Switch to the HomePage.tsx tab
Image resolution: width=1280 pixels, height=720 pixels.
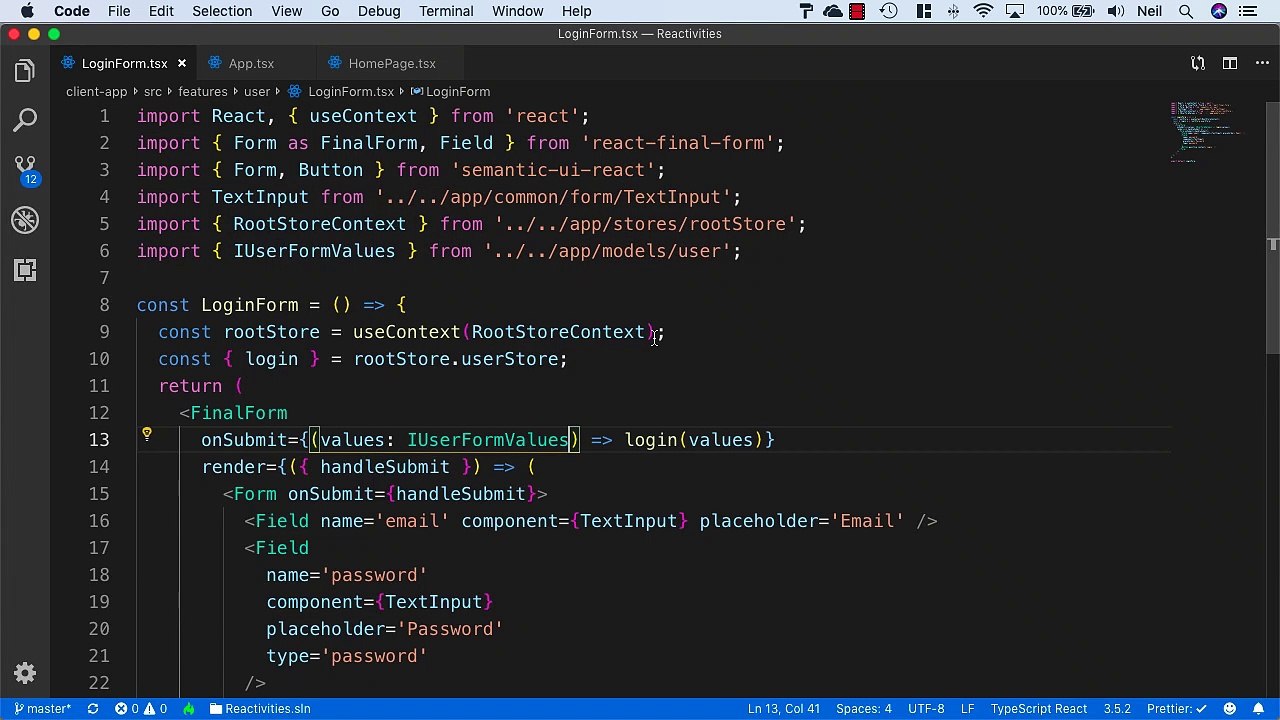click(x=392, y=63)
